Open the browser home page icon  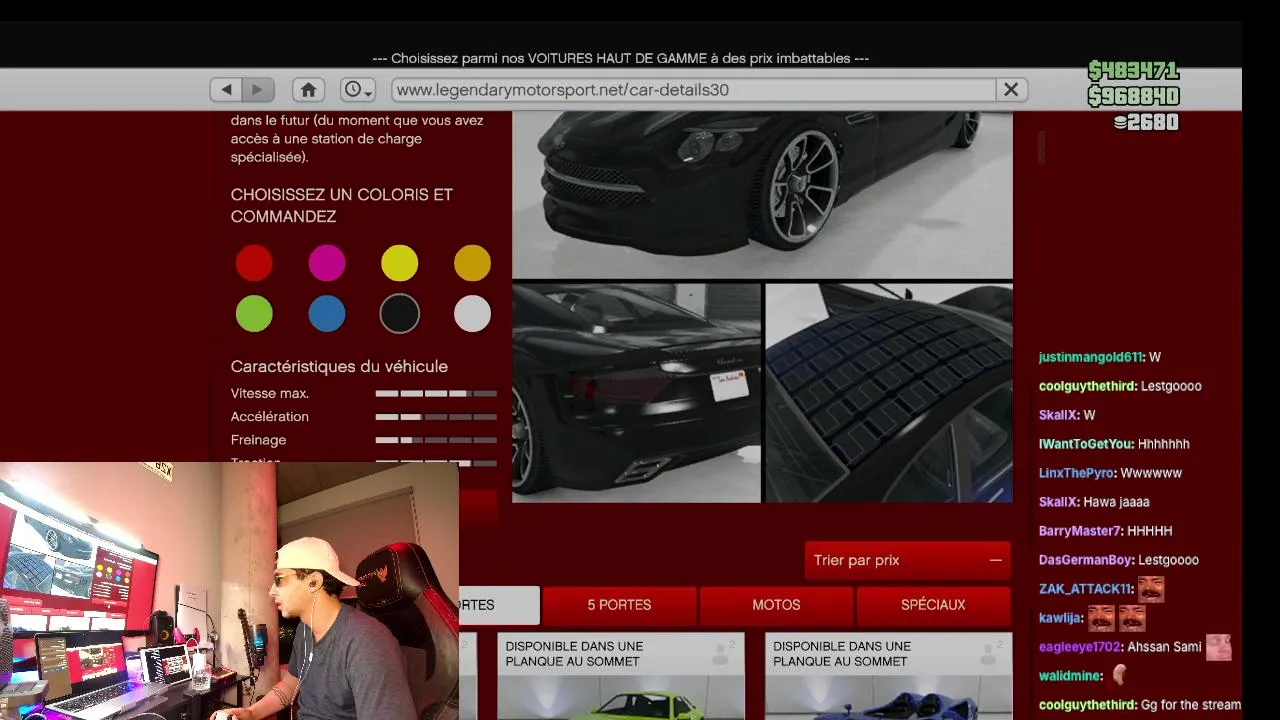pyautogui.click(x=308, y=90)
